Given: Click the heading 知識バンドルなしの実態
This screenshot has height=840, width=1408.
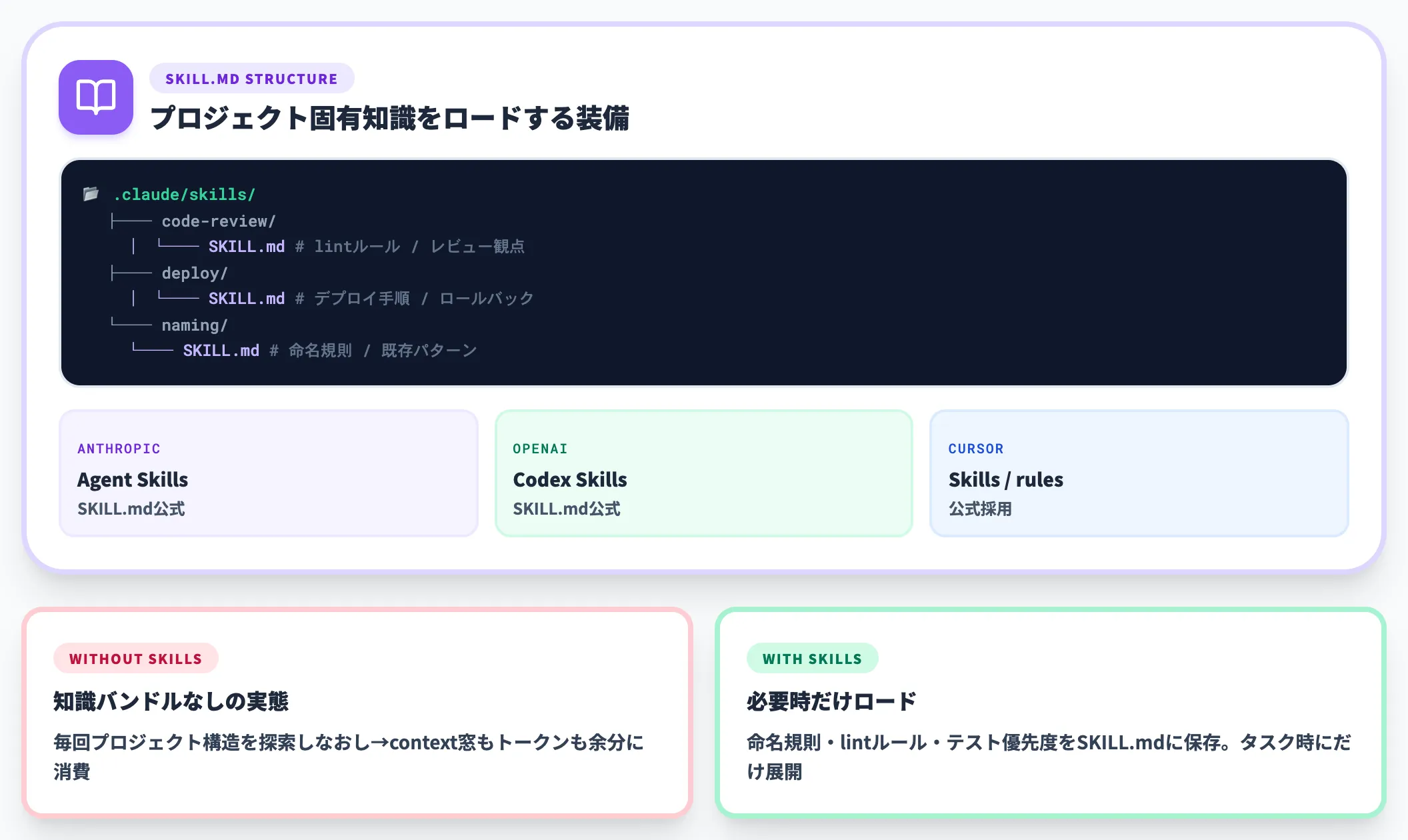Looking at the screenshot, I should [171, 701].
